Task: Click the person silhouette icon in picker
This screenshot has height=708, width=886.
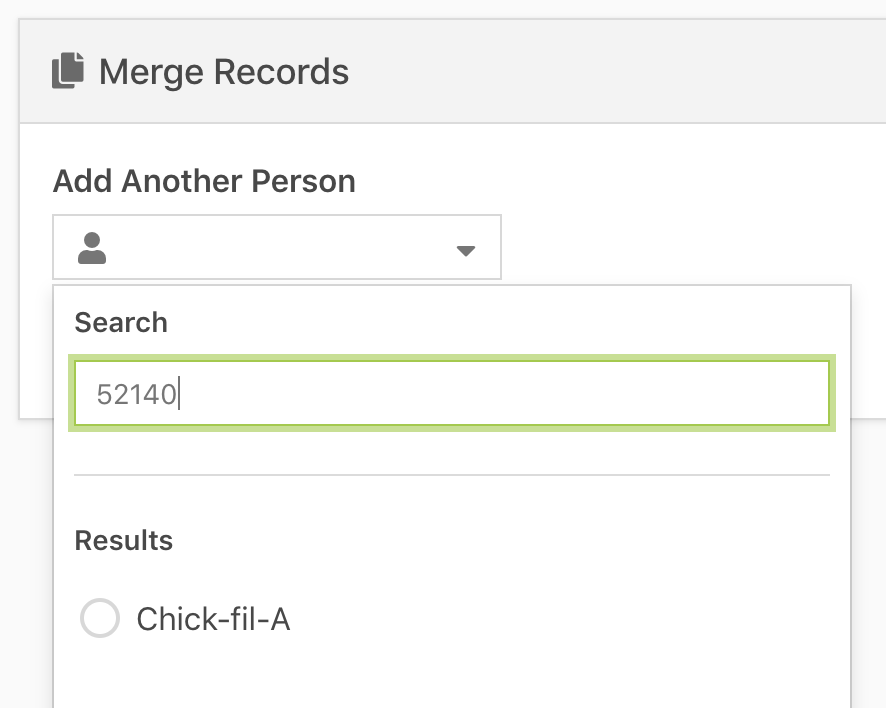Action: 92,248
